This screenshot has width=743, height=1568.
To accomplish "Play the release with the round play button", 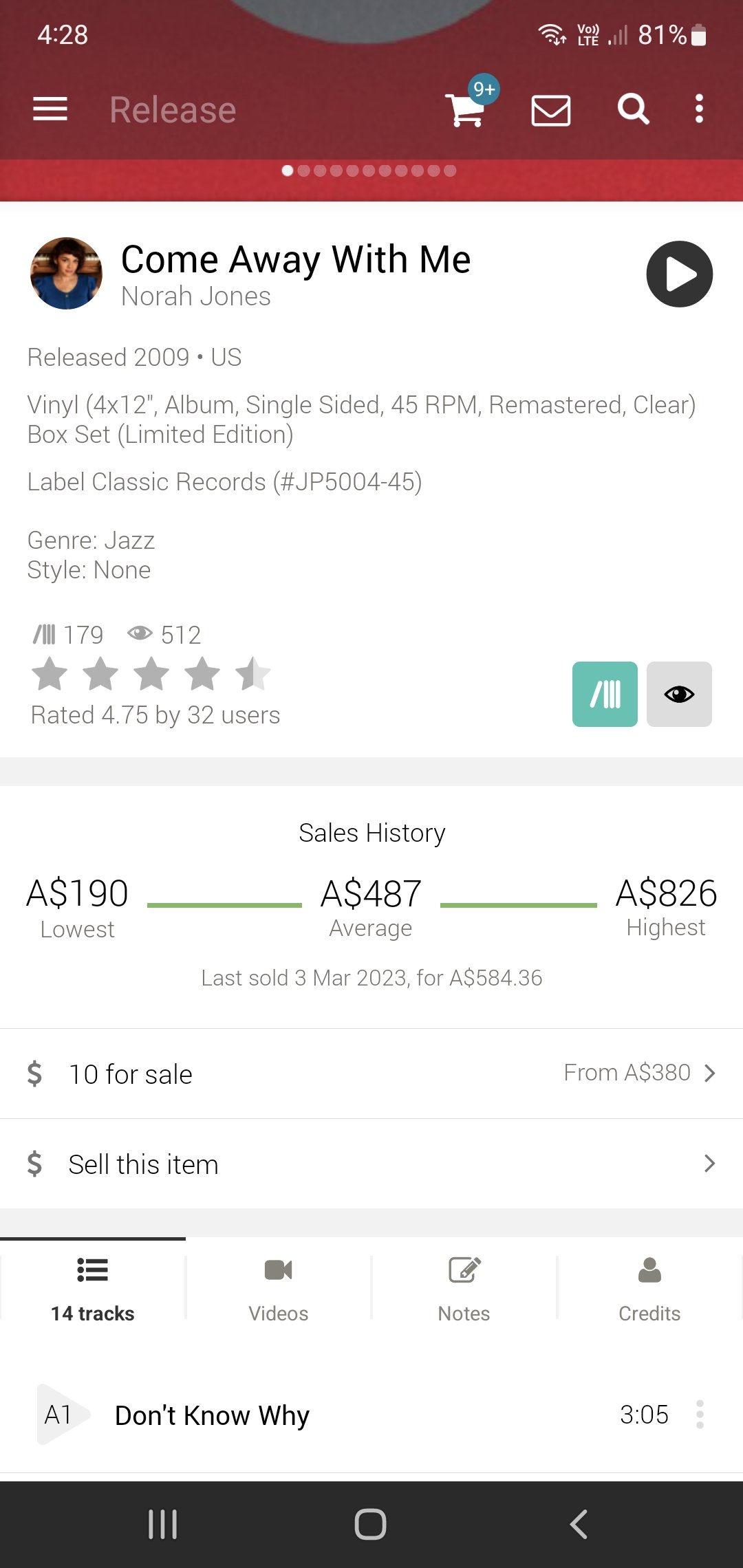I will coord(679,274).
